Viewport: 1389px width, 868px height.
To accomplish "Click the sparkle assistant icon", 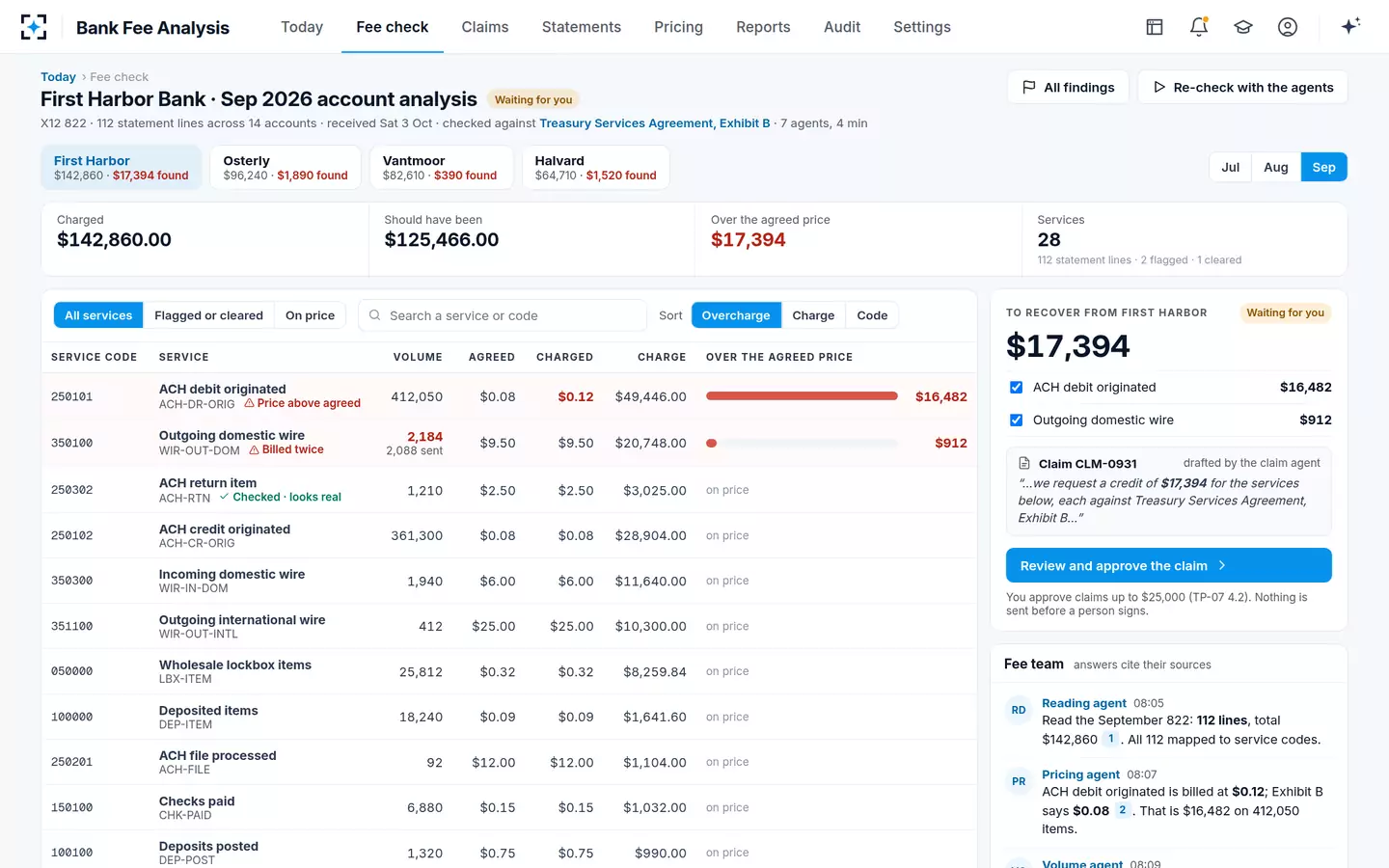I will (1350, 26).
